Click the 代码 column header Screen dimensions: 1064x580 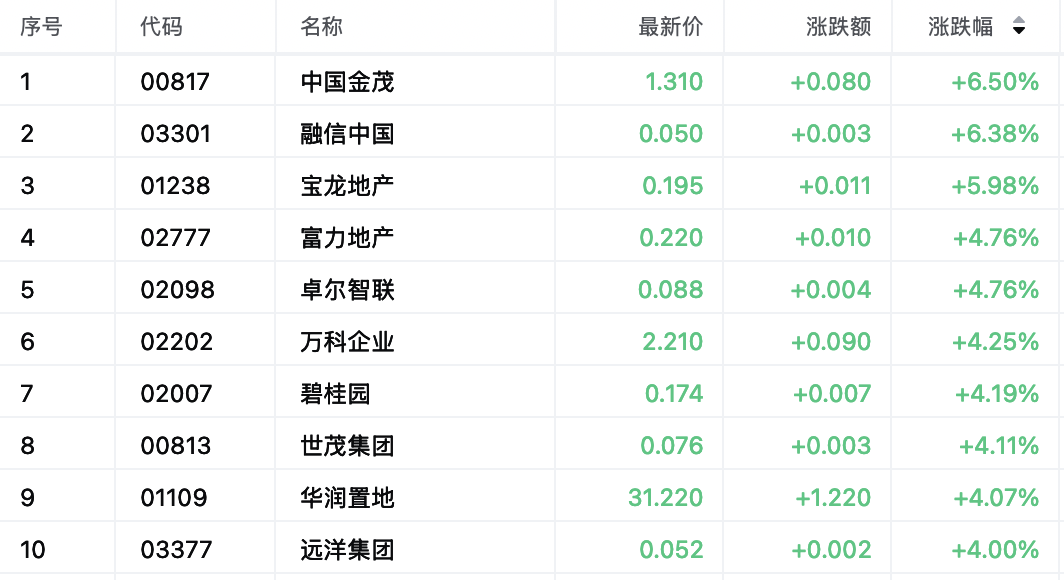[162, 26]
